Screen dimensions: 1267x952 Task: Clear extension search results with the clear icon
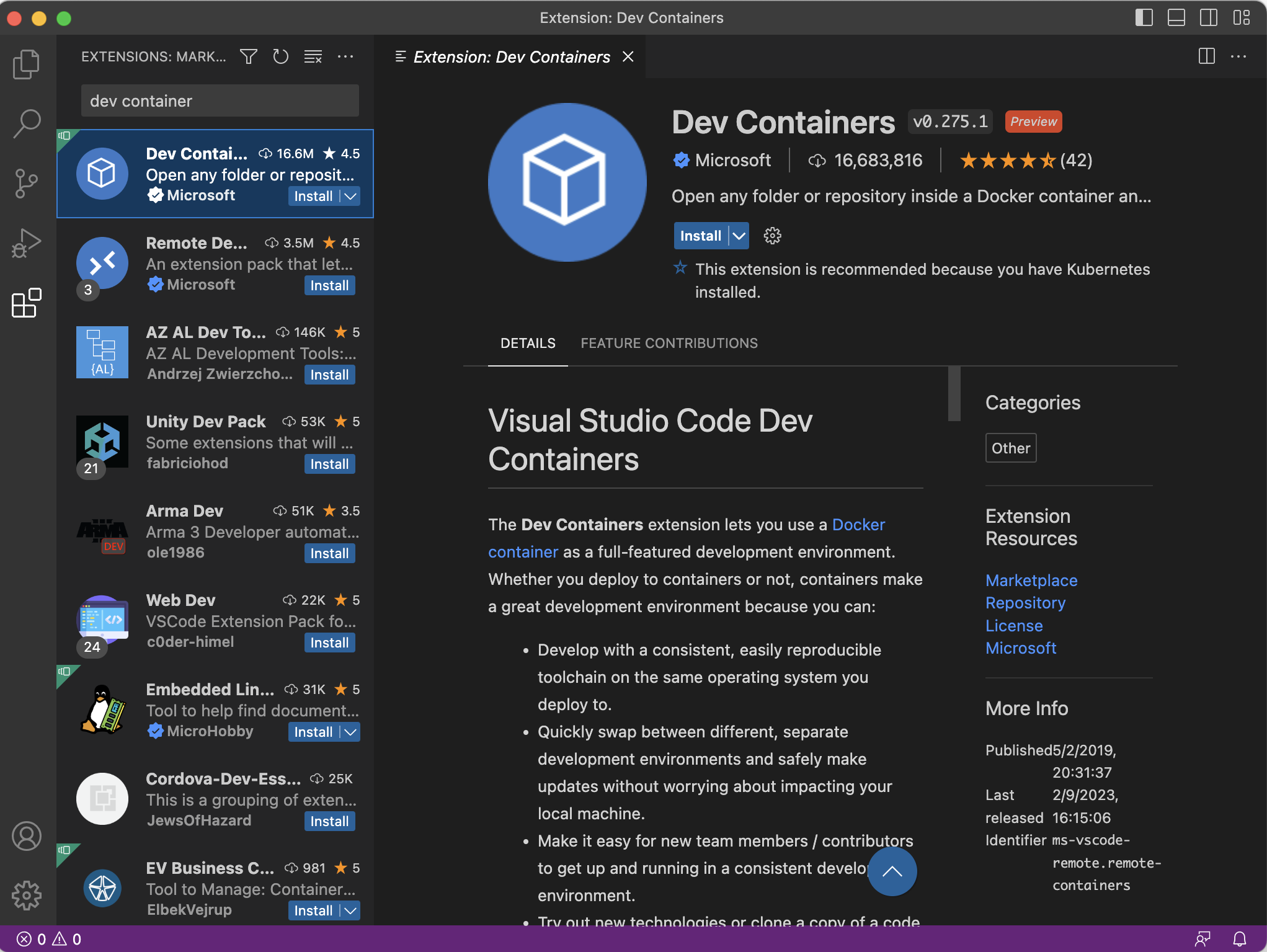point(313,56)
